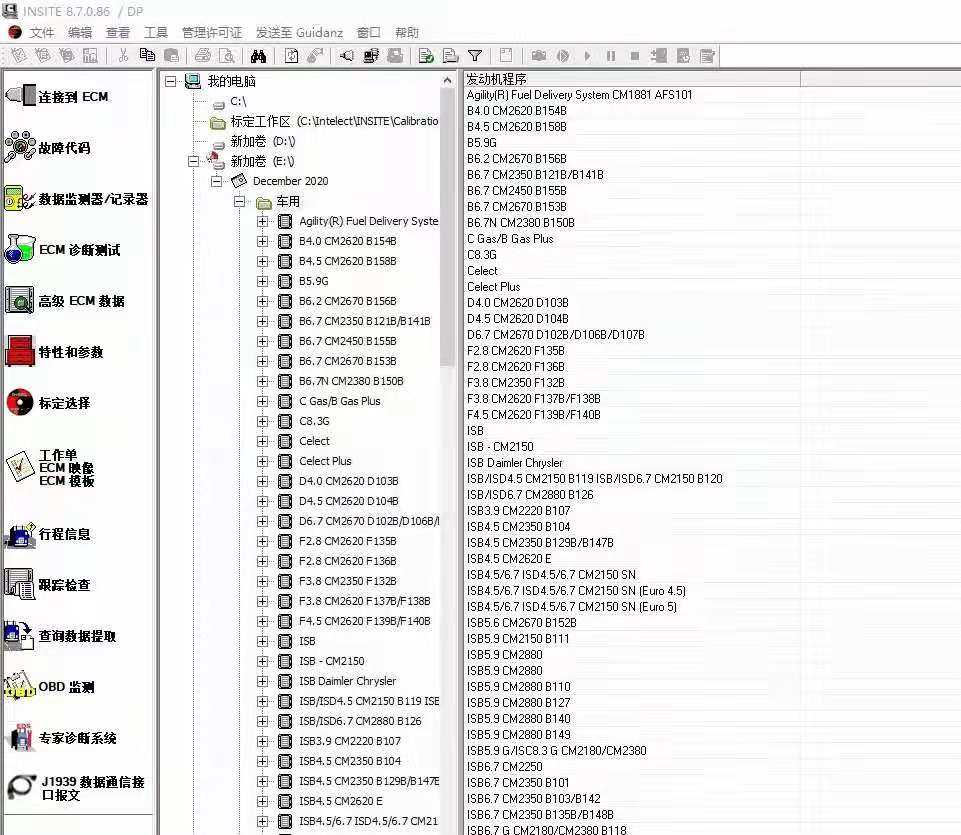Click the tree panel scroll-up arrow

click(x=447, y=80)
